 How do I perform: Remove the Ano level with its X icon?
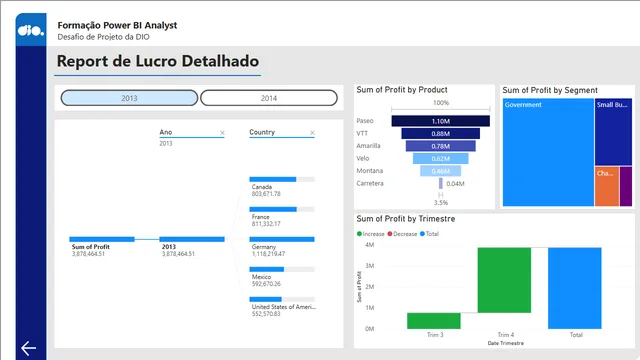click(222, 133)
